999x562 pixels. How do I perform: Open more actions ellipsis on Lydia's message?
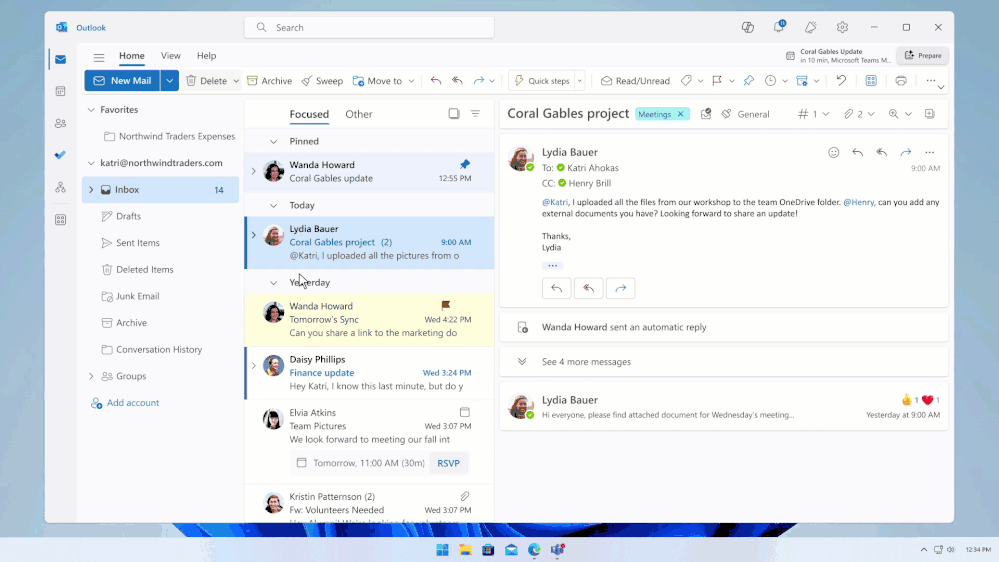[x=930, y=152]
